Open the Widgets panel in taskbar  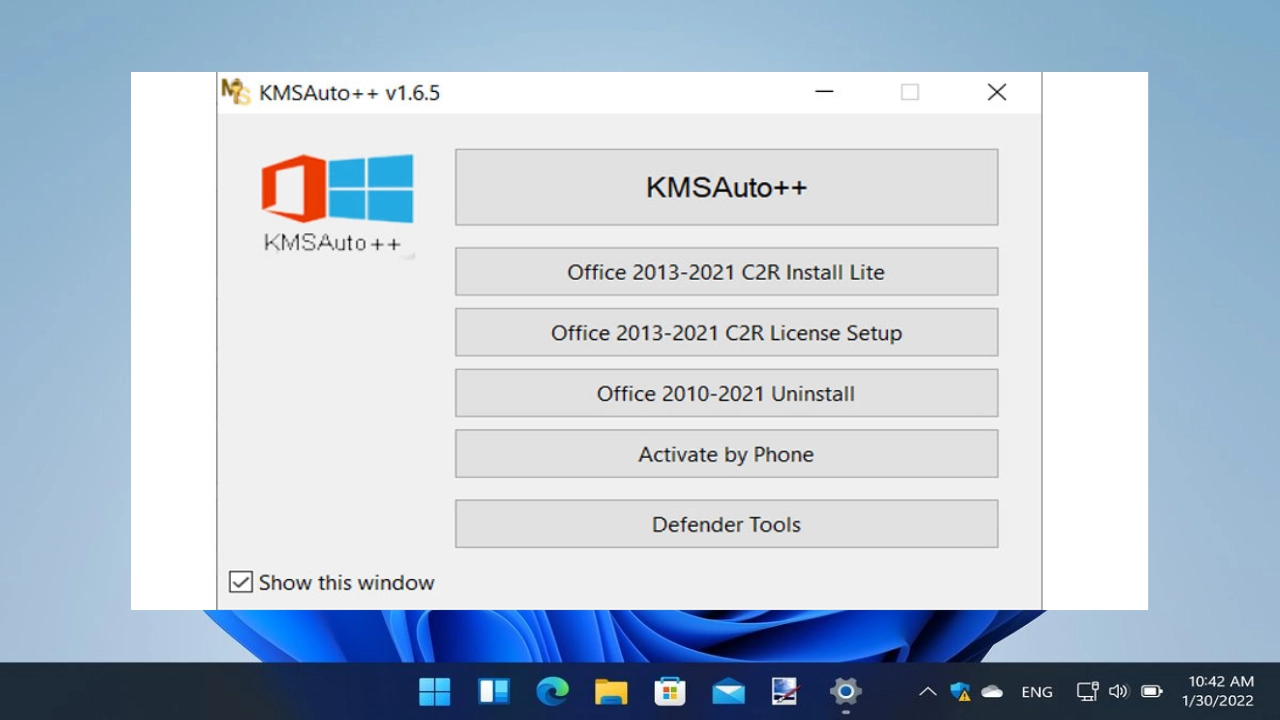tap(494, 691)
